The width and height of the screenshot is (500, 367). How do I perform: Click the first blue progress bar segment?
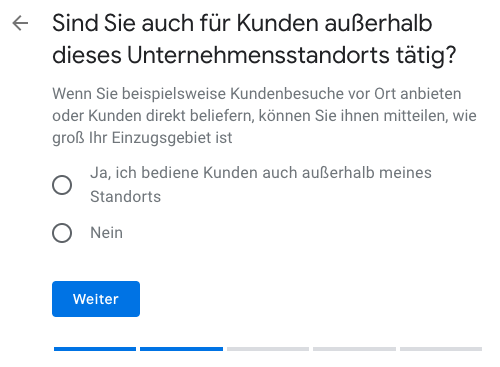(x=95, y=349)
